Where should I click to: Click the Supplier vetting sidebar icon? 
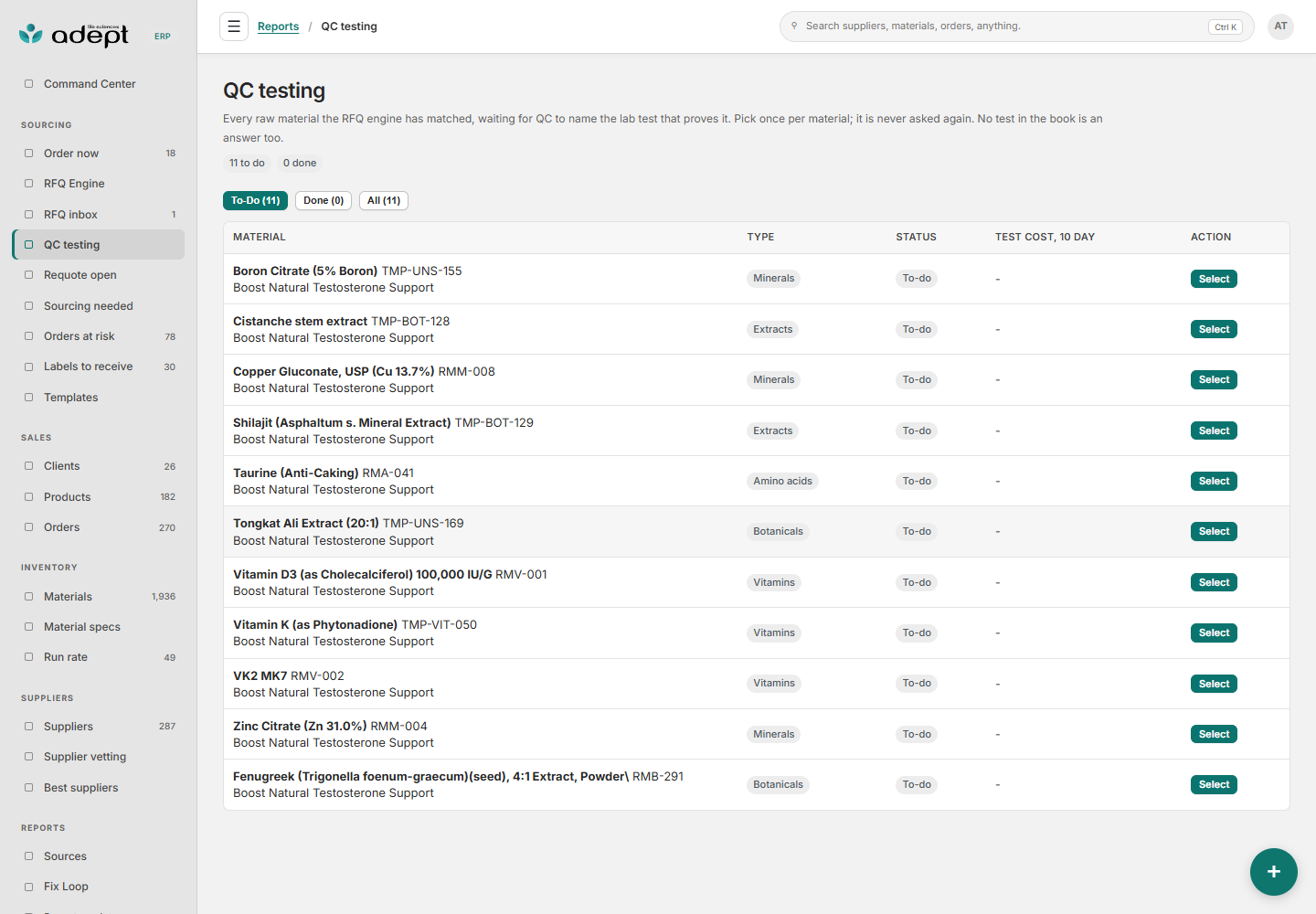[28, 757]
